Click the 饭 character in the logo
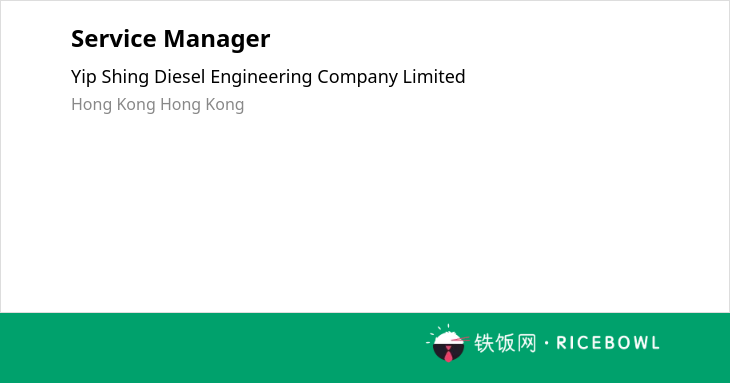Viewport: 730px width, 383px height. (505, 343)
